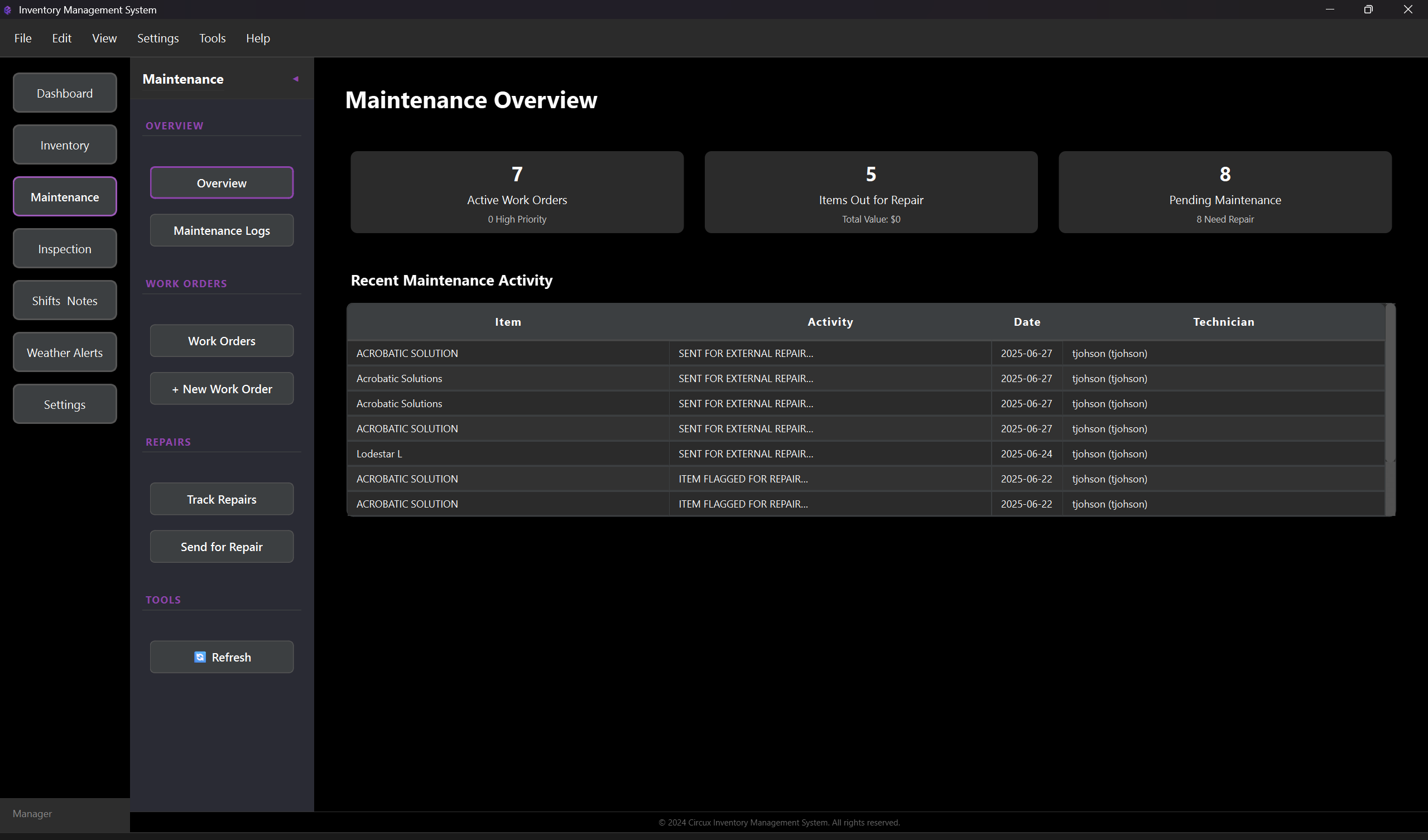Viewport: 1428px width, 840px height.
Task: Open the Inventory section
Action: click(x=65, y=145)
